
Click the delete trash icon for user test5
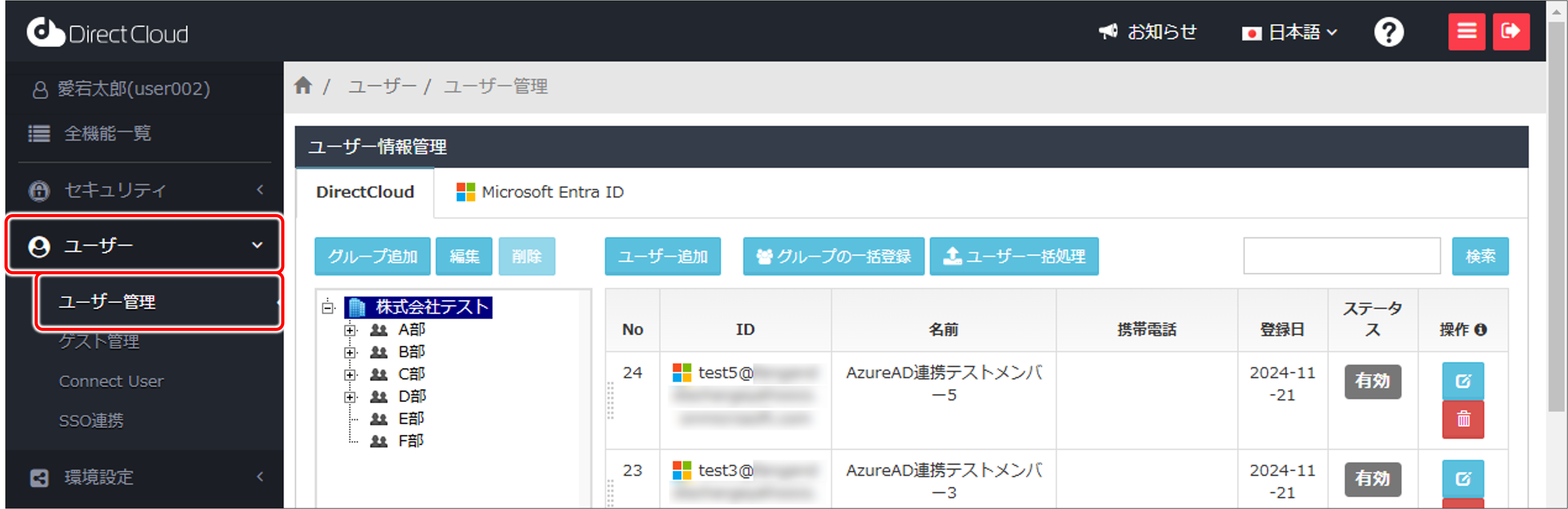pos(1463,420)
